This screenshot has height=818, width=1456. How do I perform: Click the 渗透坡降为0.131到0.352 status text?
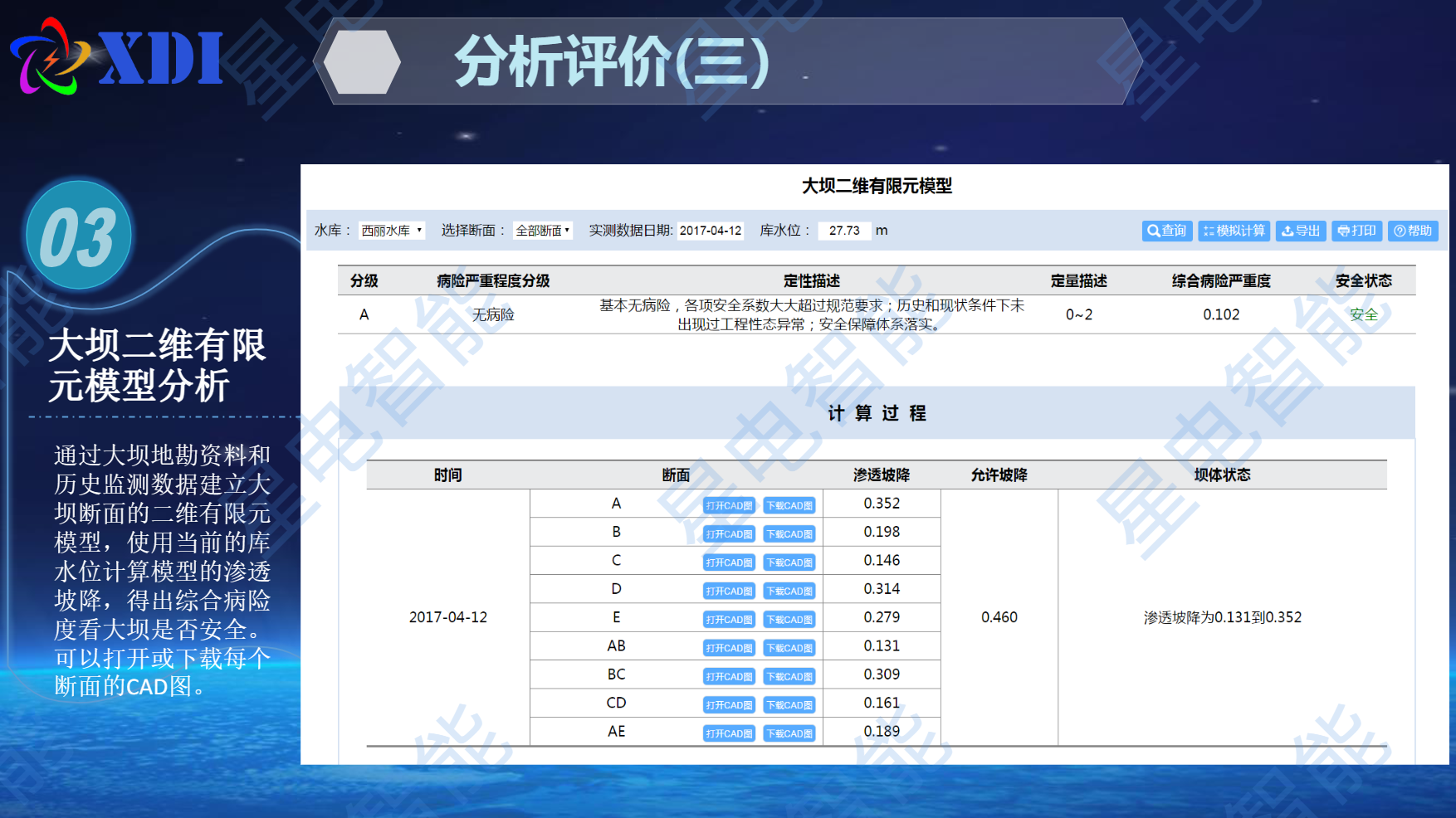pyautogui.click(x=1223, y=617)
